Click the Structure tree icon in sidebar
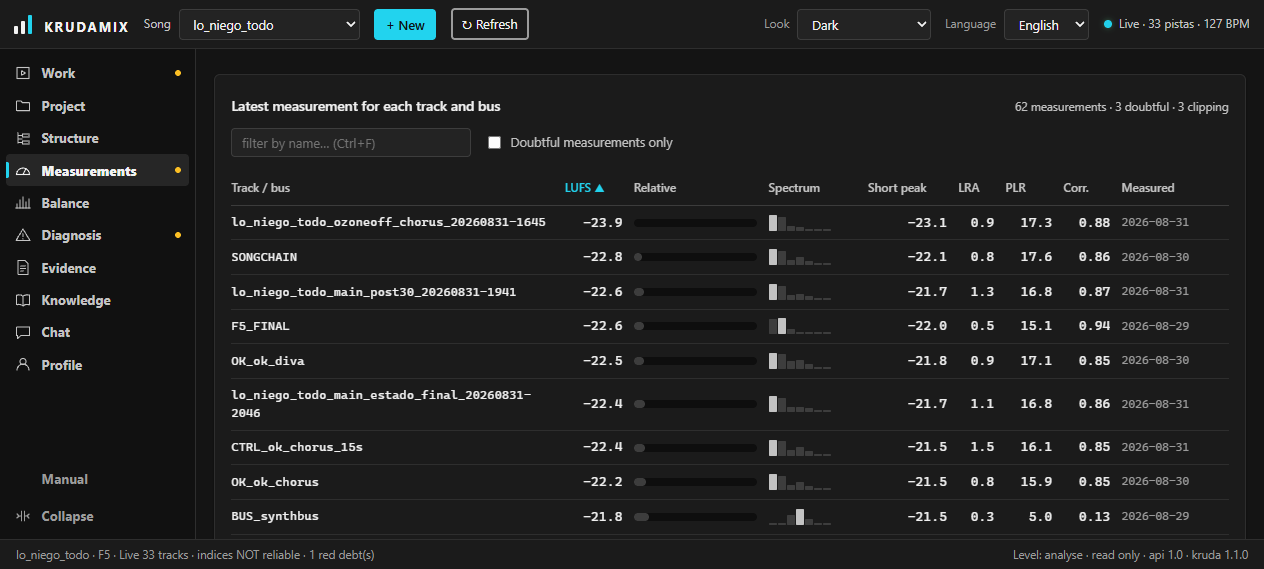Screen dimensions: 1264x569 23,138
